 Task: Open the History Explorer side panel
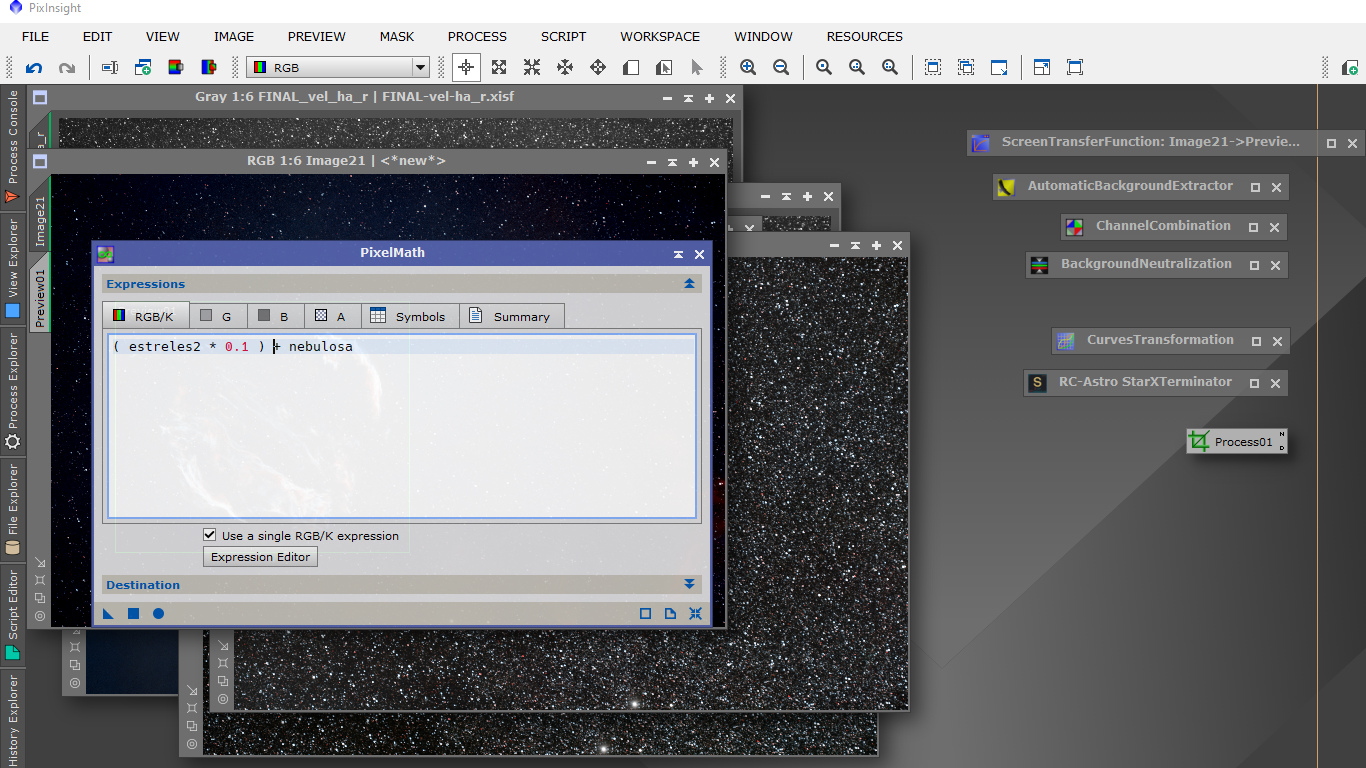12,718
